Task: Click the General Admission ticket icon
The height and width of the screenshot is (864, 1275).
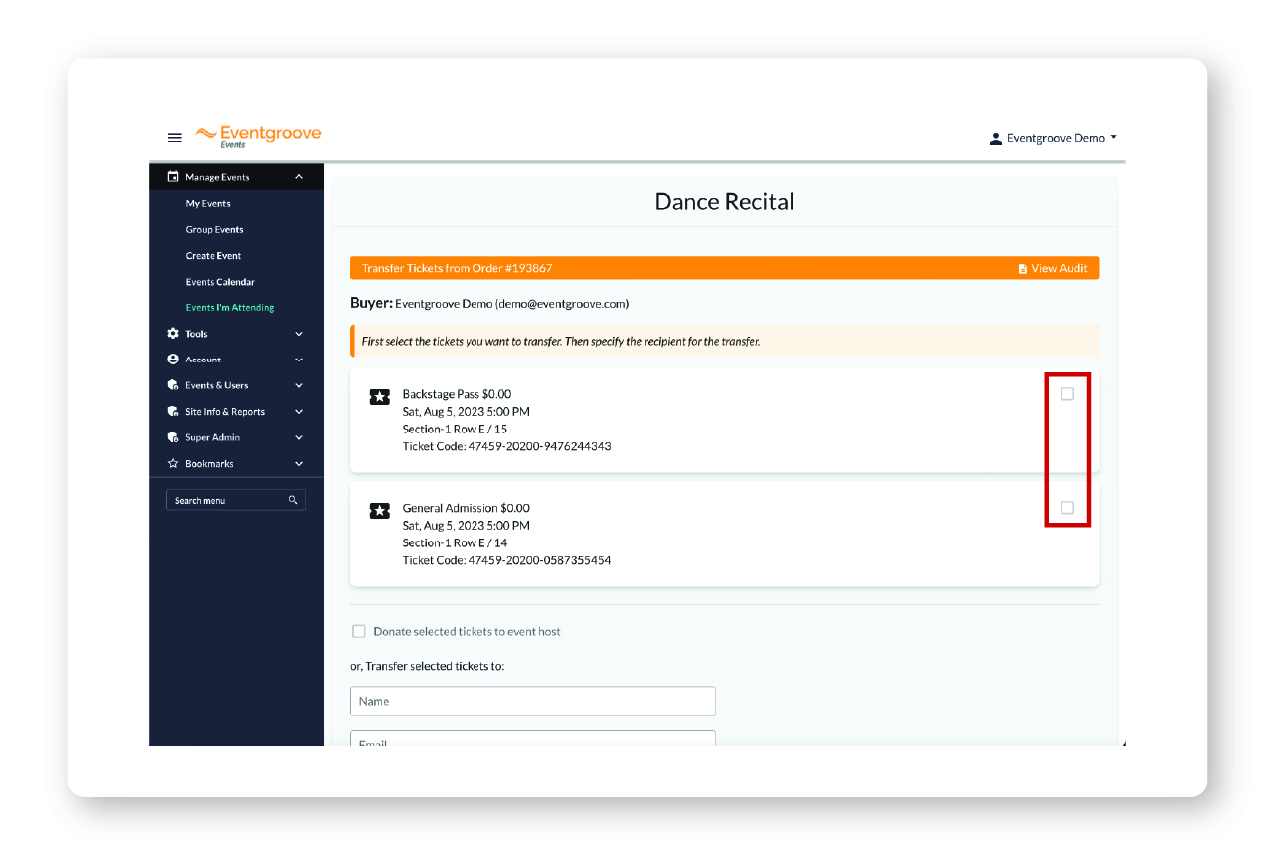Action: [379, 511]
